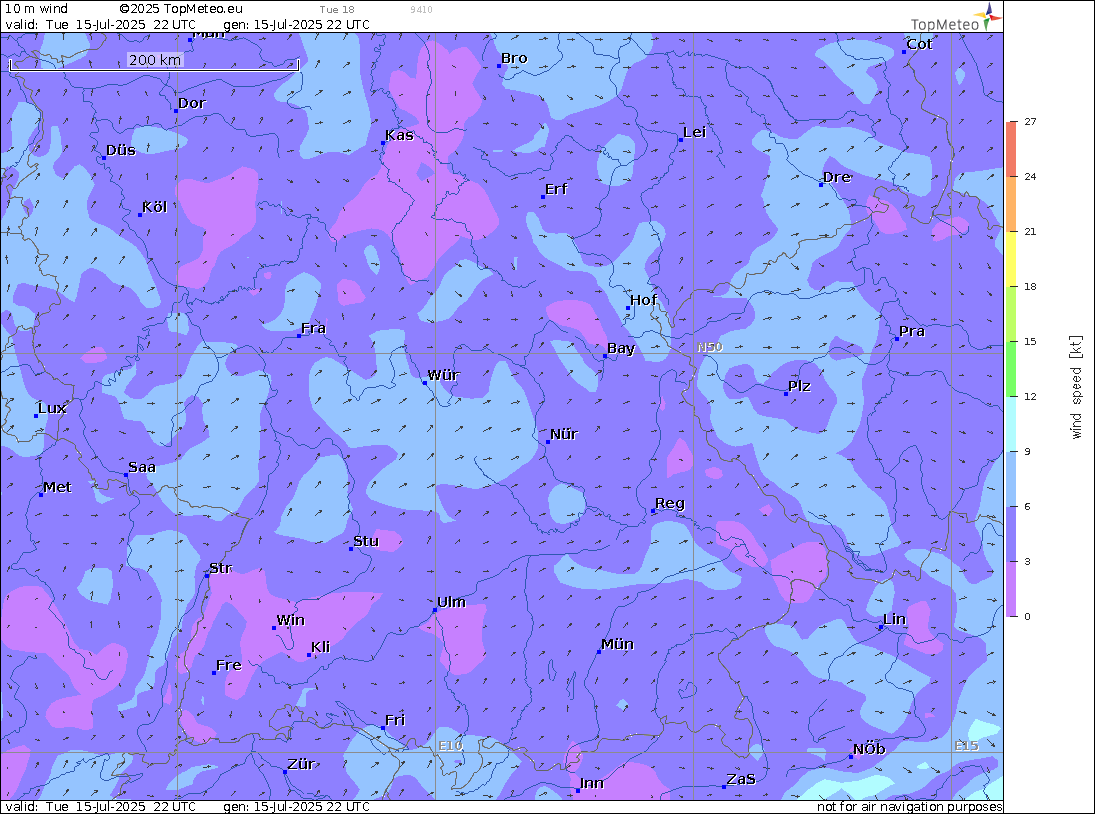Viewport: 1095px width, 814px height.
Task: Select the 'Hof' city label
Action: (x=643, y=300)
